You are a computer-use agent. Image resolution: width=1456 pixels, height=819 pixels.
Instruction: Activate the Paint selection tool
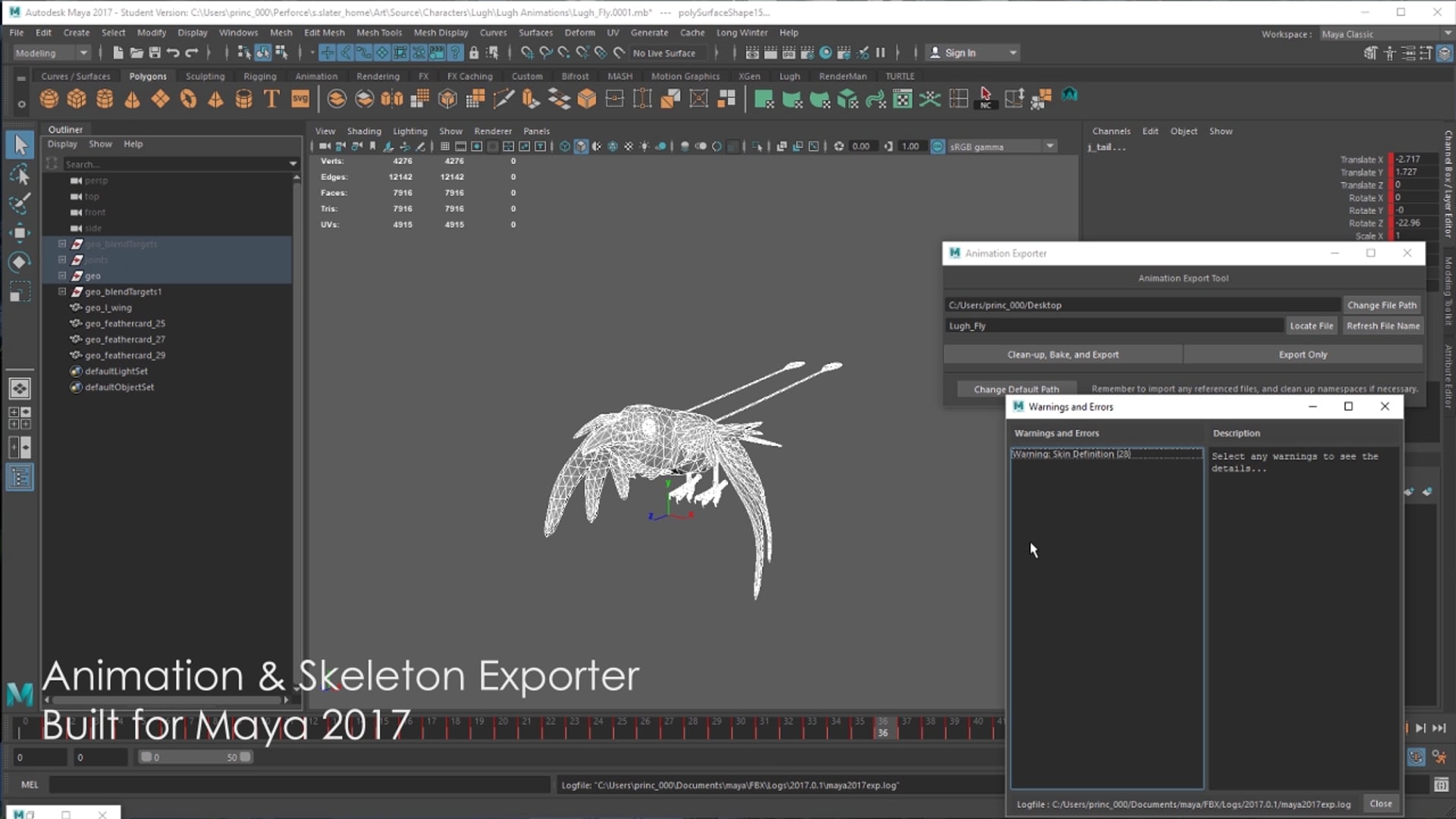point(20,203)
